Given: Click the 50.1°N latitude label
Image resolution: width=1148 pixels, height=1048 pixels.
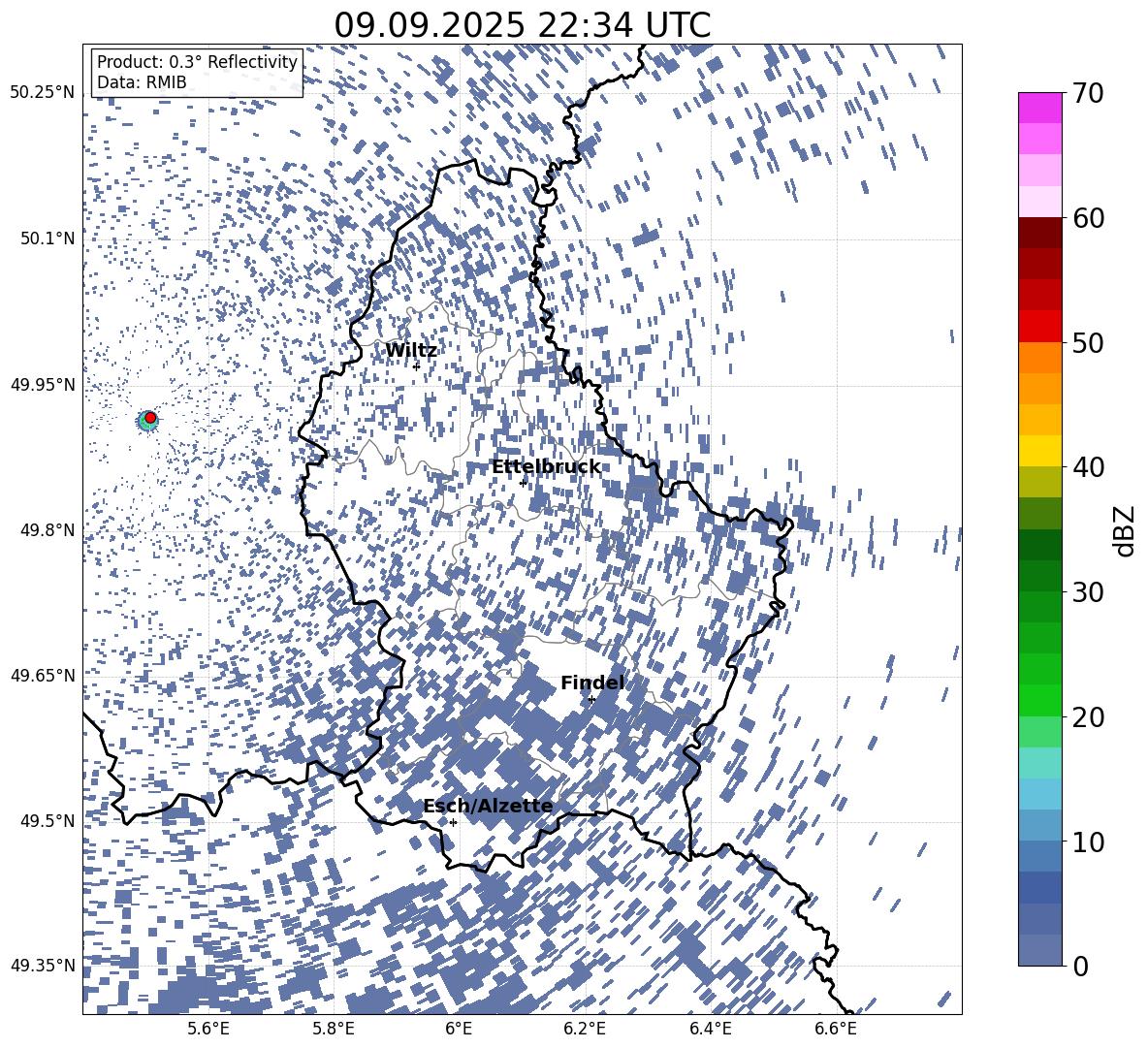Looking at the screenshot, I should pos(47,238).
